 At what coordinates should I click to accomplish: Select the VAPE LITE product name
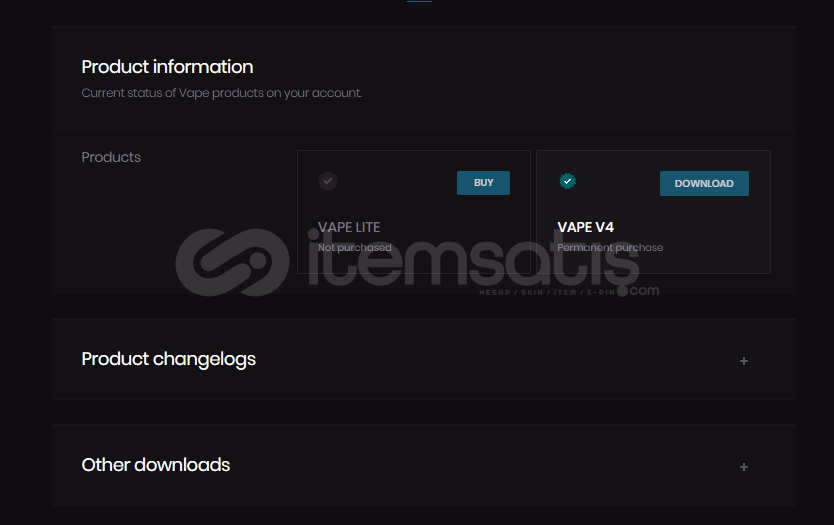[x=348, y=227]
